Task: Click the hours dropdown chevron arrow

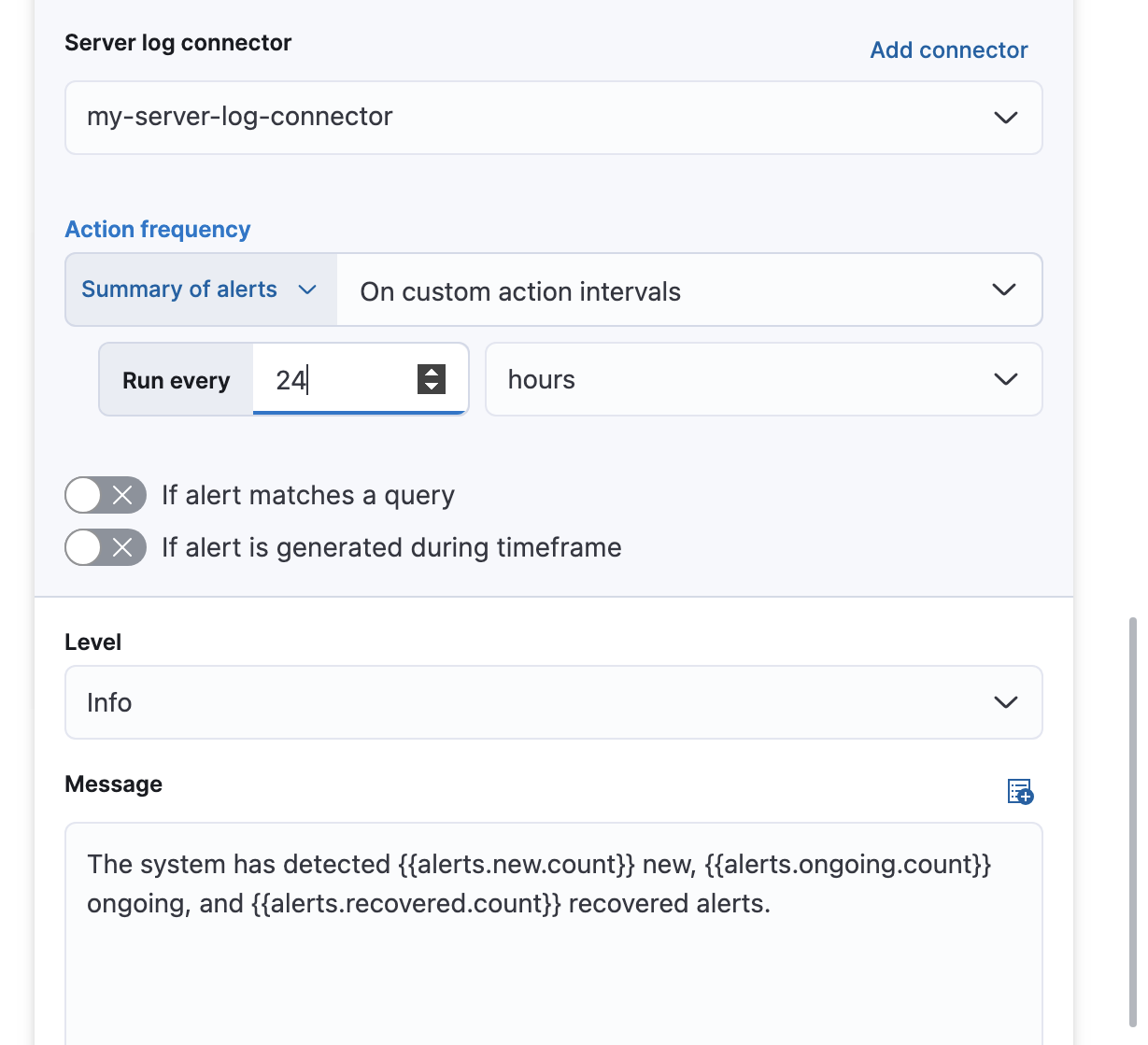Action: [x=1006, y=379]
